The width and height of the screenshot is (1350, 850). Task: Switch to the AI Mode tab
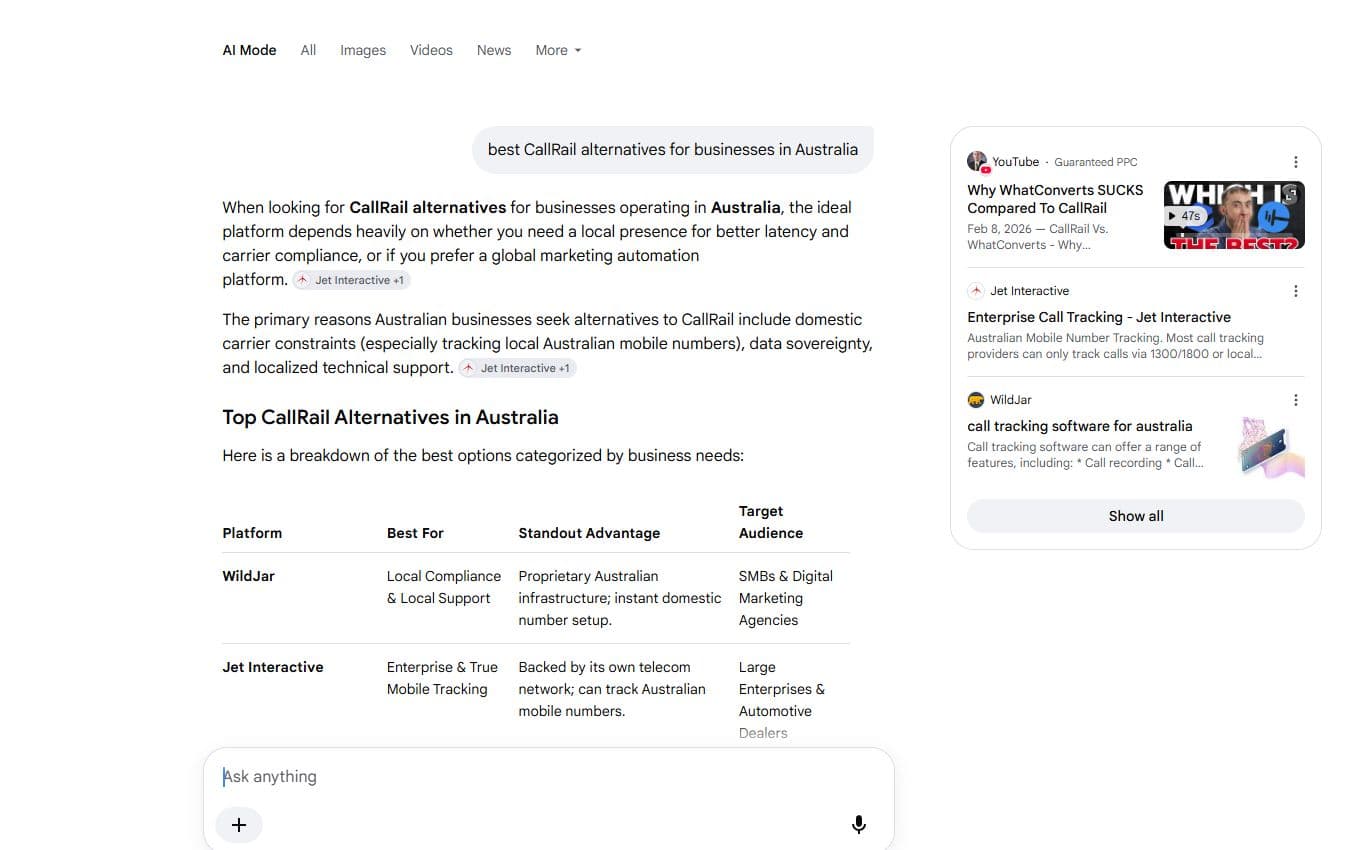coord(249,50)
